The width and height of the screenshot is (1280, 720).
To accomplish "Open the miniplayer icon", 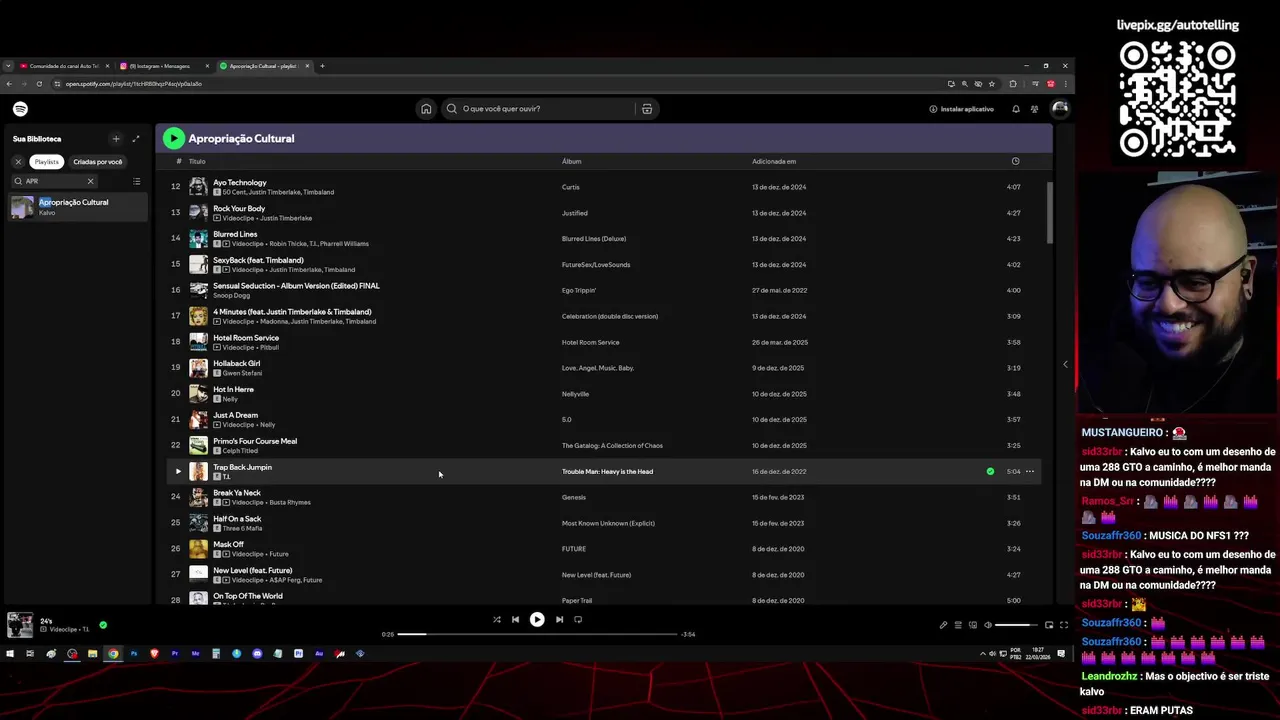I will (1049, 625).
